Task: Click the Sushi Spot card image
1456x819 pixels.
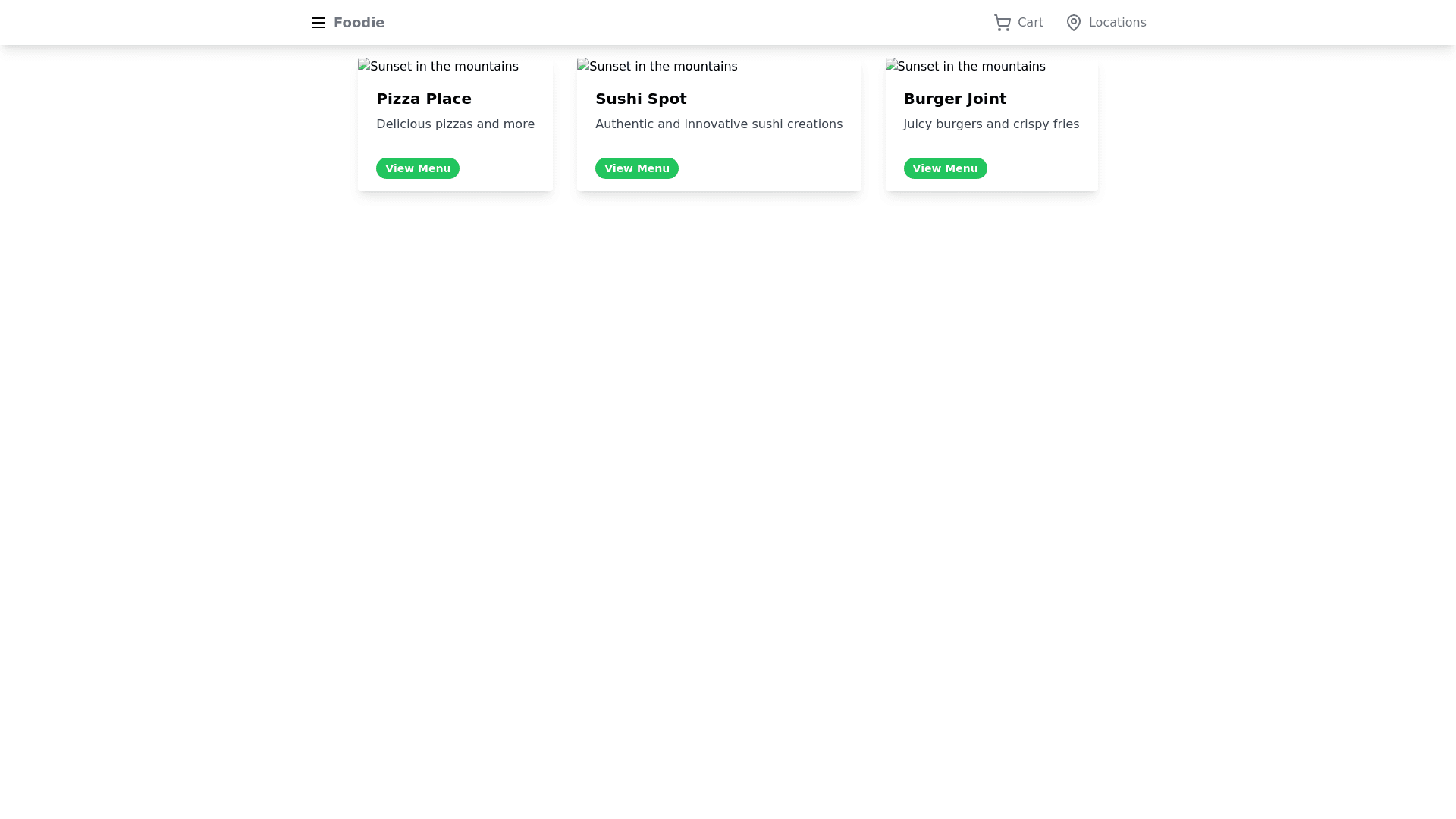Action: click(x=657, y=67)
